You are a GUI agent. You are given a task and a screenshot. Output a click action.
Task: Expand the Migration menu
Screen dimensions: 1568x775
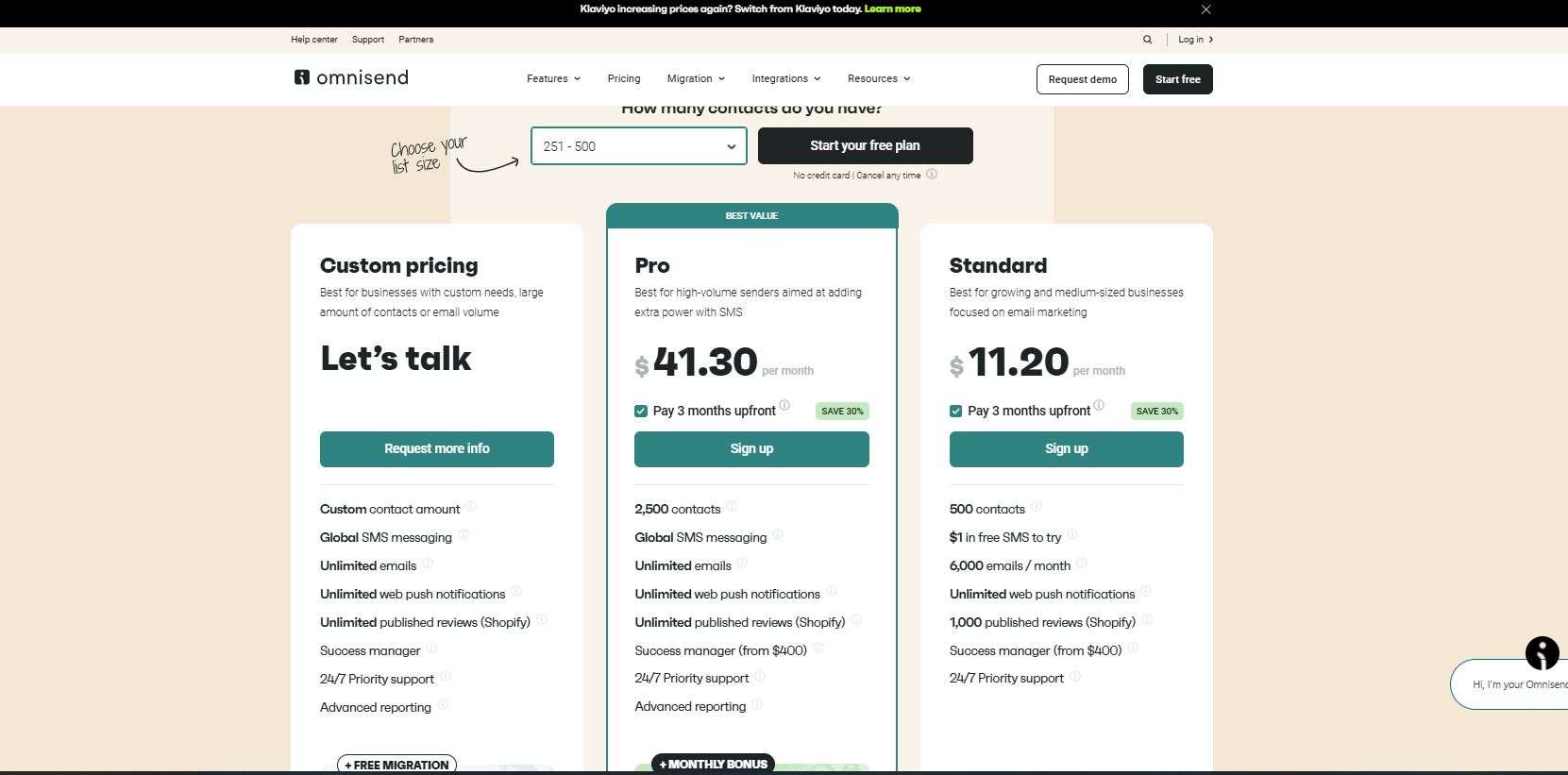[696, 78]
